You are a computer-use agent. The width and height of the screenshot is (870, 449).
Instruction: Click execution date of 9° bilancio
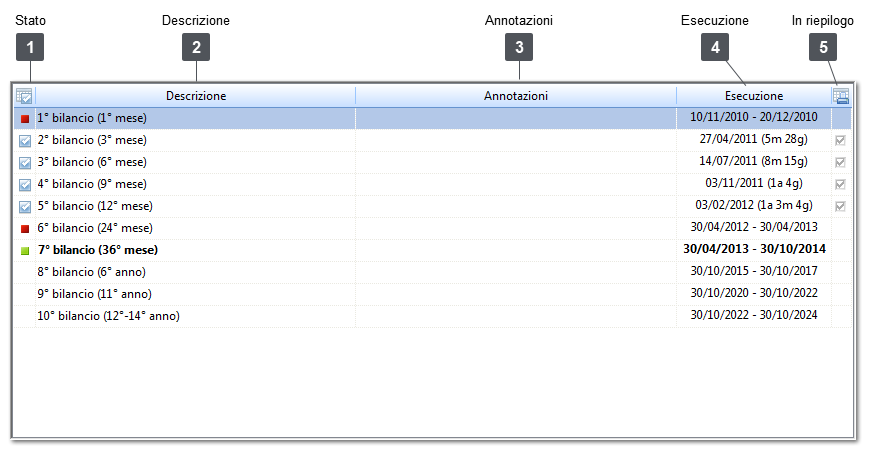(754, 294)
